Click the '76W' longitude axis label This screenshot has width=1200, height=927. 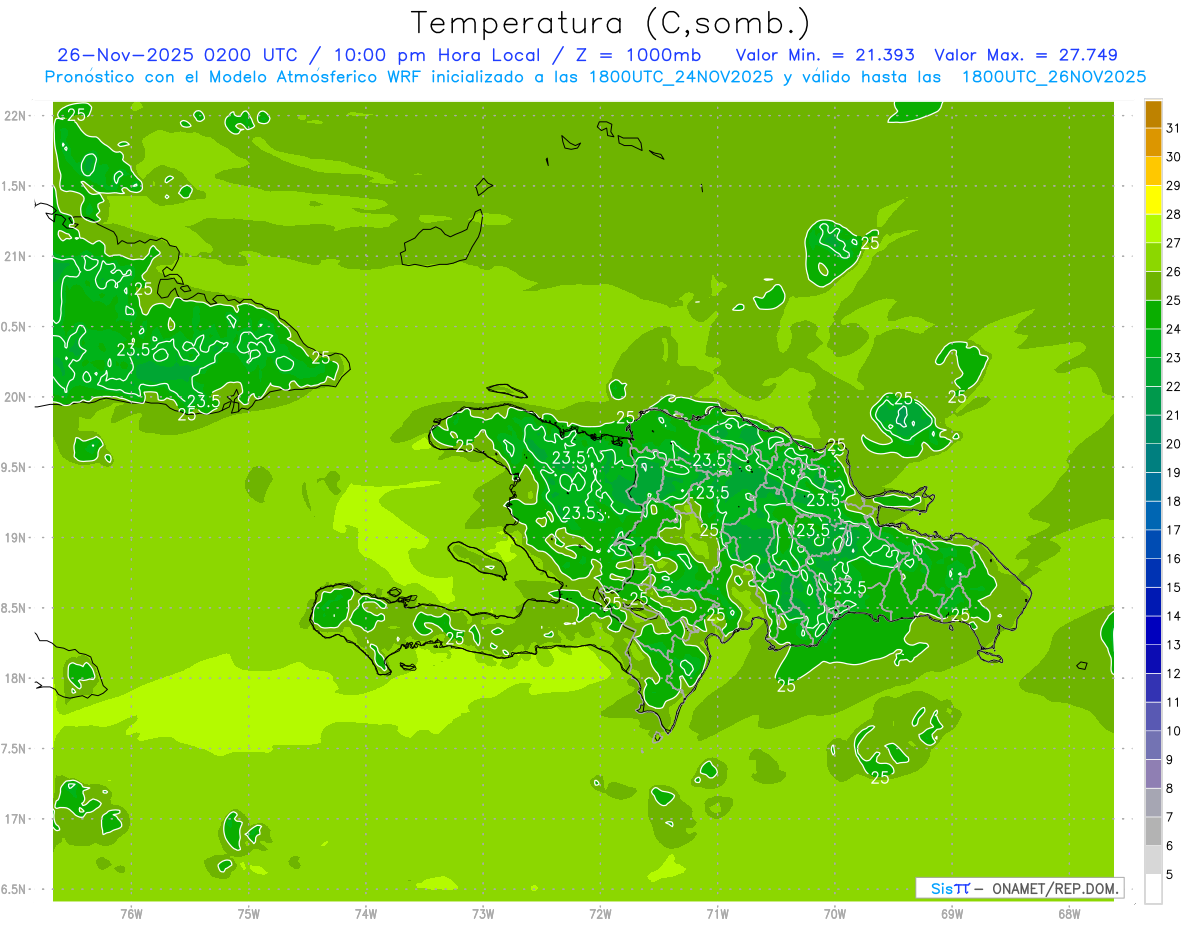pos(131,913)
